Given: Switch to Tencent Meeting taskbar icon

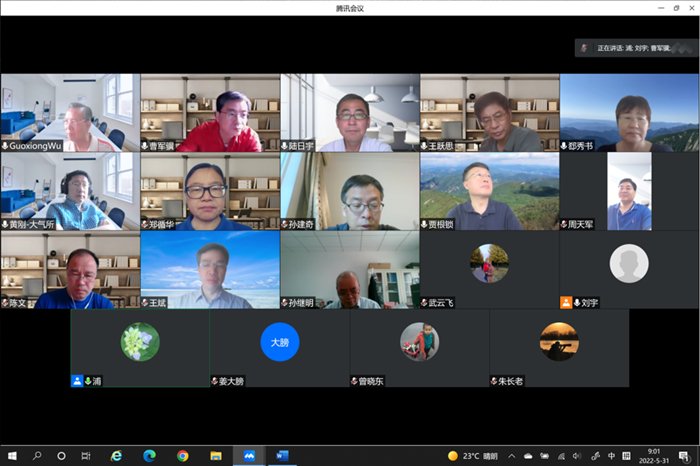Looking at the screenshot, I should (249, 456).
